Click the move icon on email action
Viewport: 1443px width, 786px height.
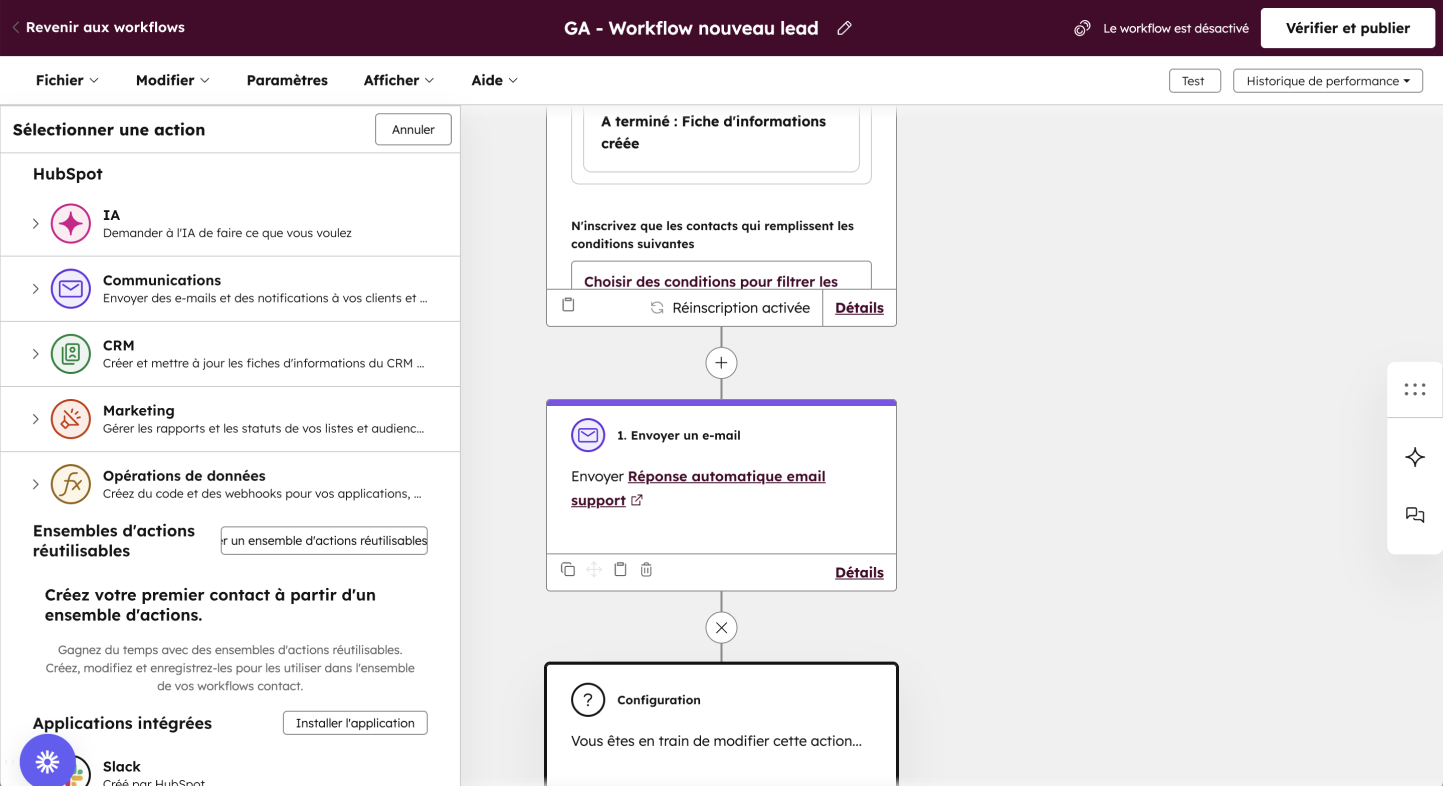(x=594, y=570)
